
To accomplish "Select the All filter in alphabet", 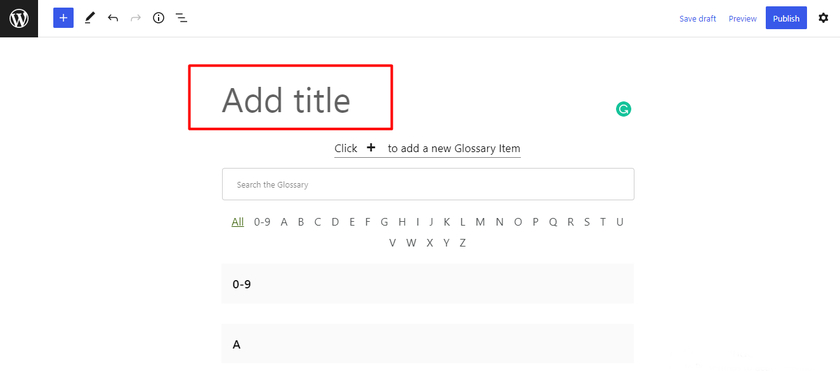I will (x=238, y=222).
